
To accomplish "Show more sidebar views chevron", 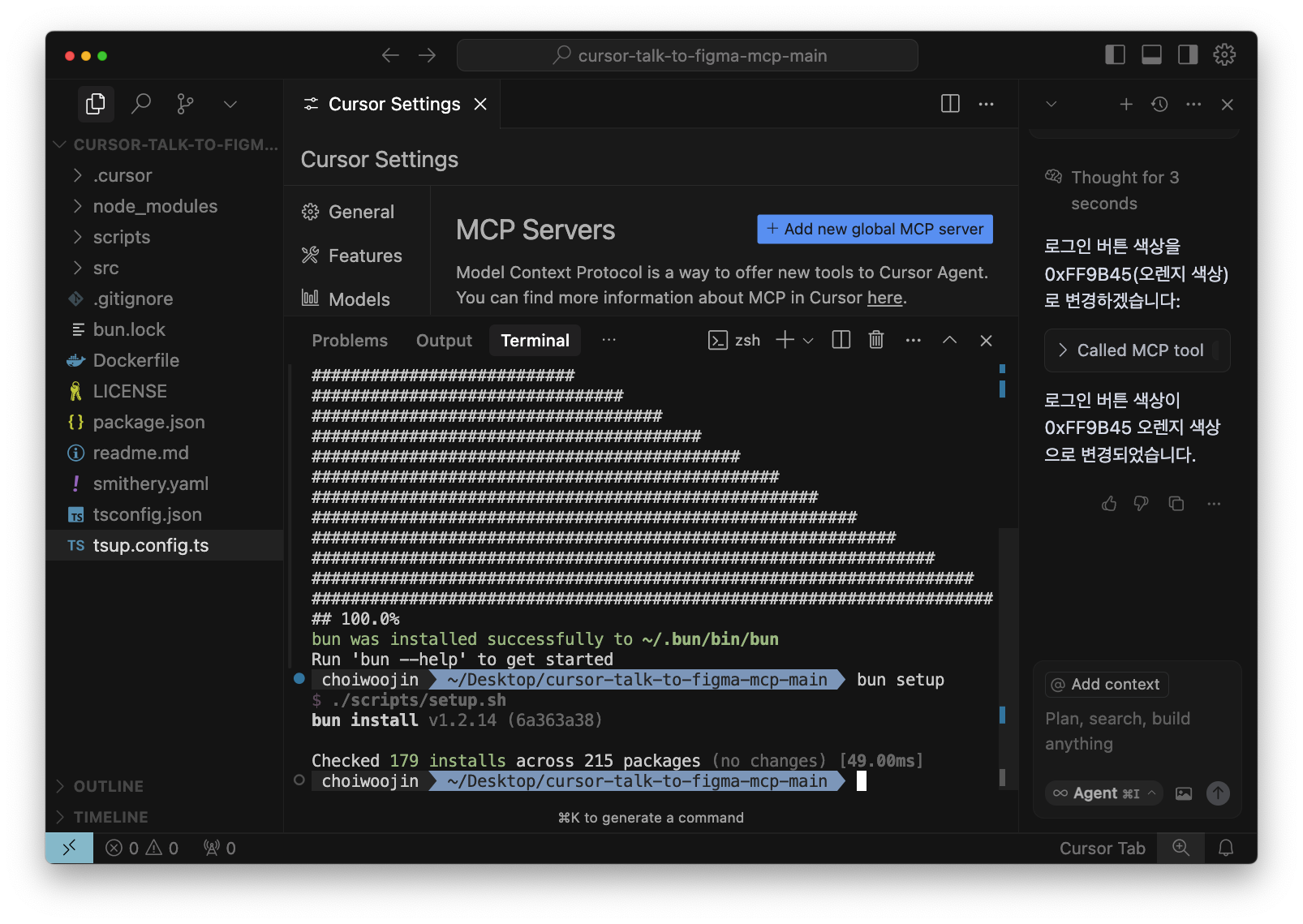I will pos(230,104).
